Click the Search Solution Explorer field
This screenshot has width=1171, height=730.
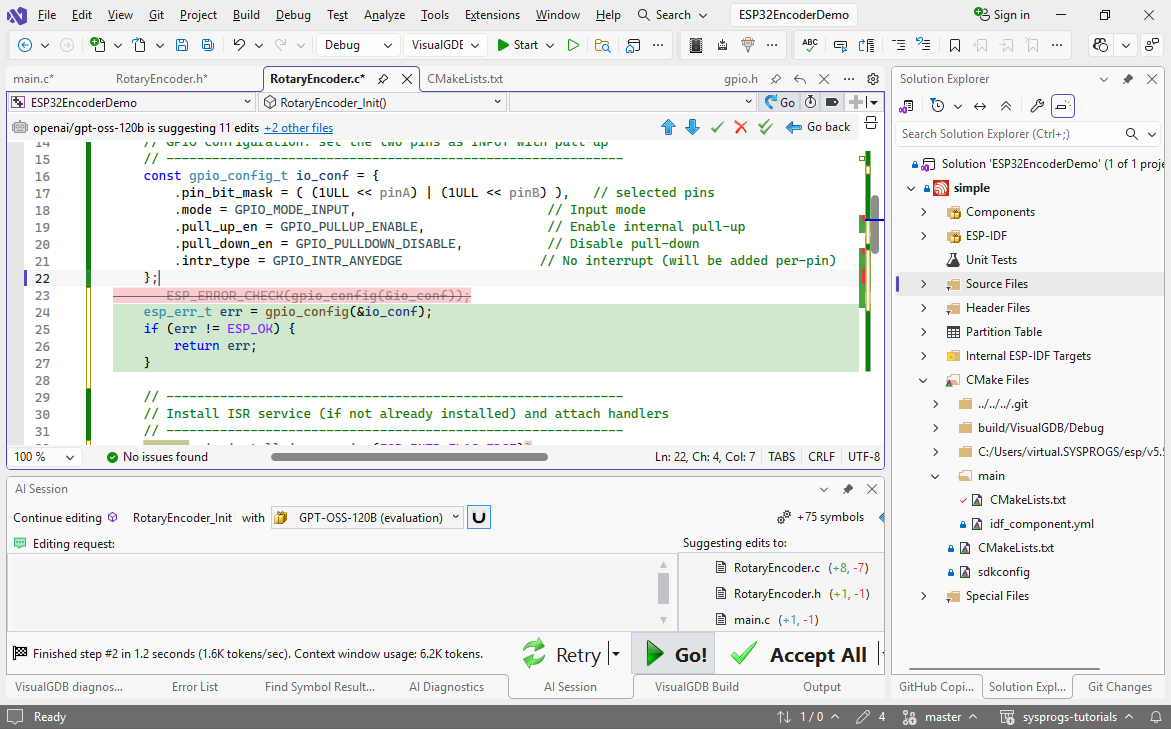1008,134
